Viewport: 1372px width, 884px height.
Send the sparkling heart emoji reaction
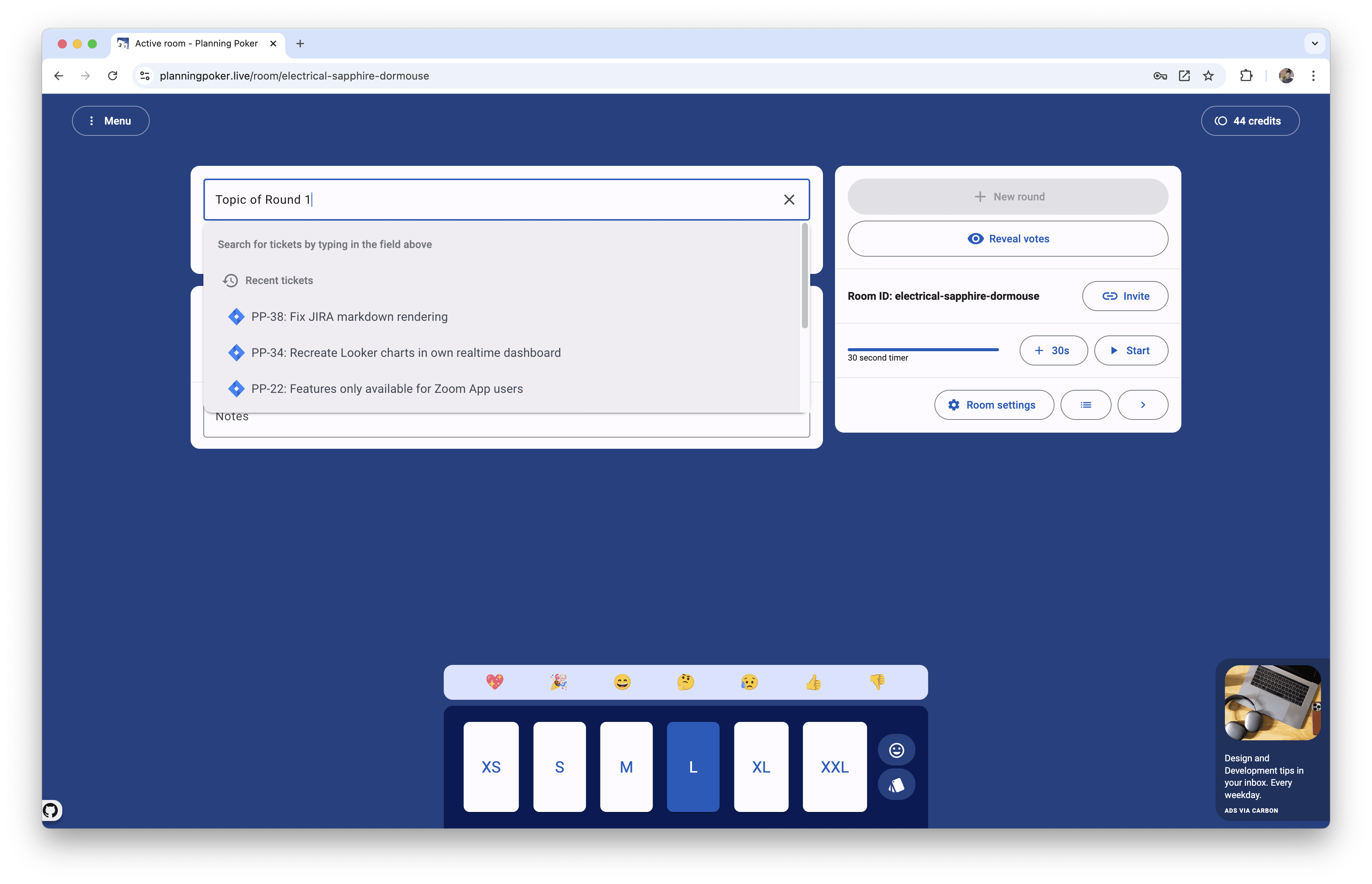coord(494,682)
